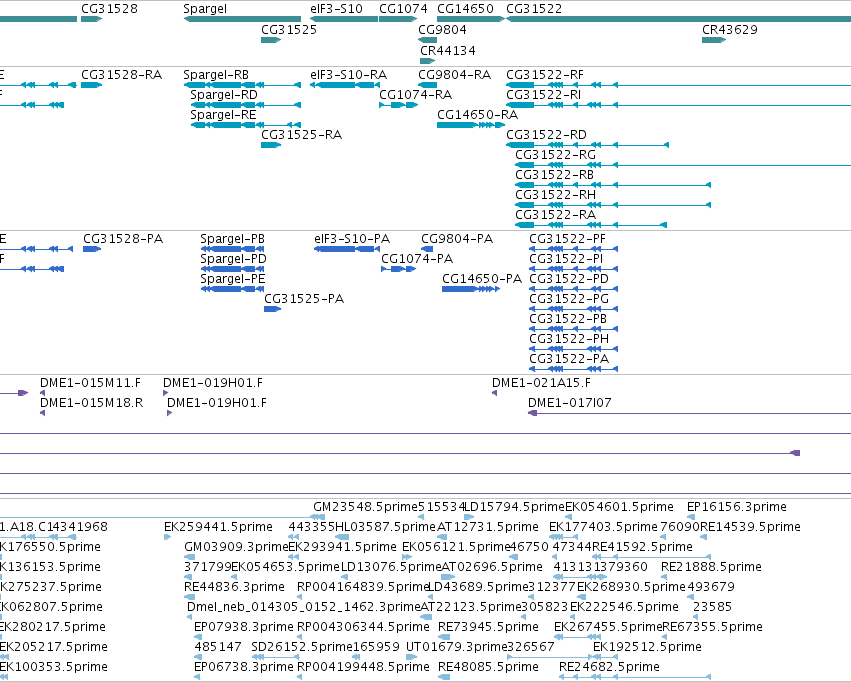Click the Spargel gene feature bar
The width and height of the screenshot is (851, 682).
click(242, 20)
